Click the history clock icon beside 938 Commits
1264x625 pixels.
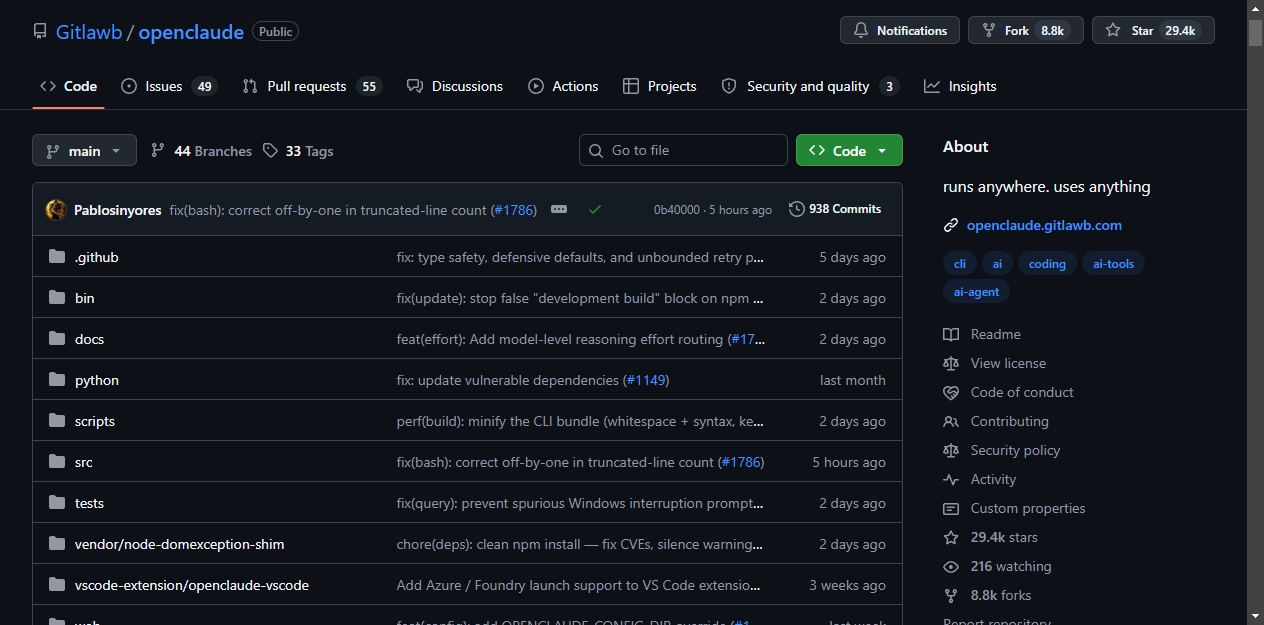(x=797, y=209)
